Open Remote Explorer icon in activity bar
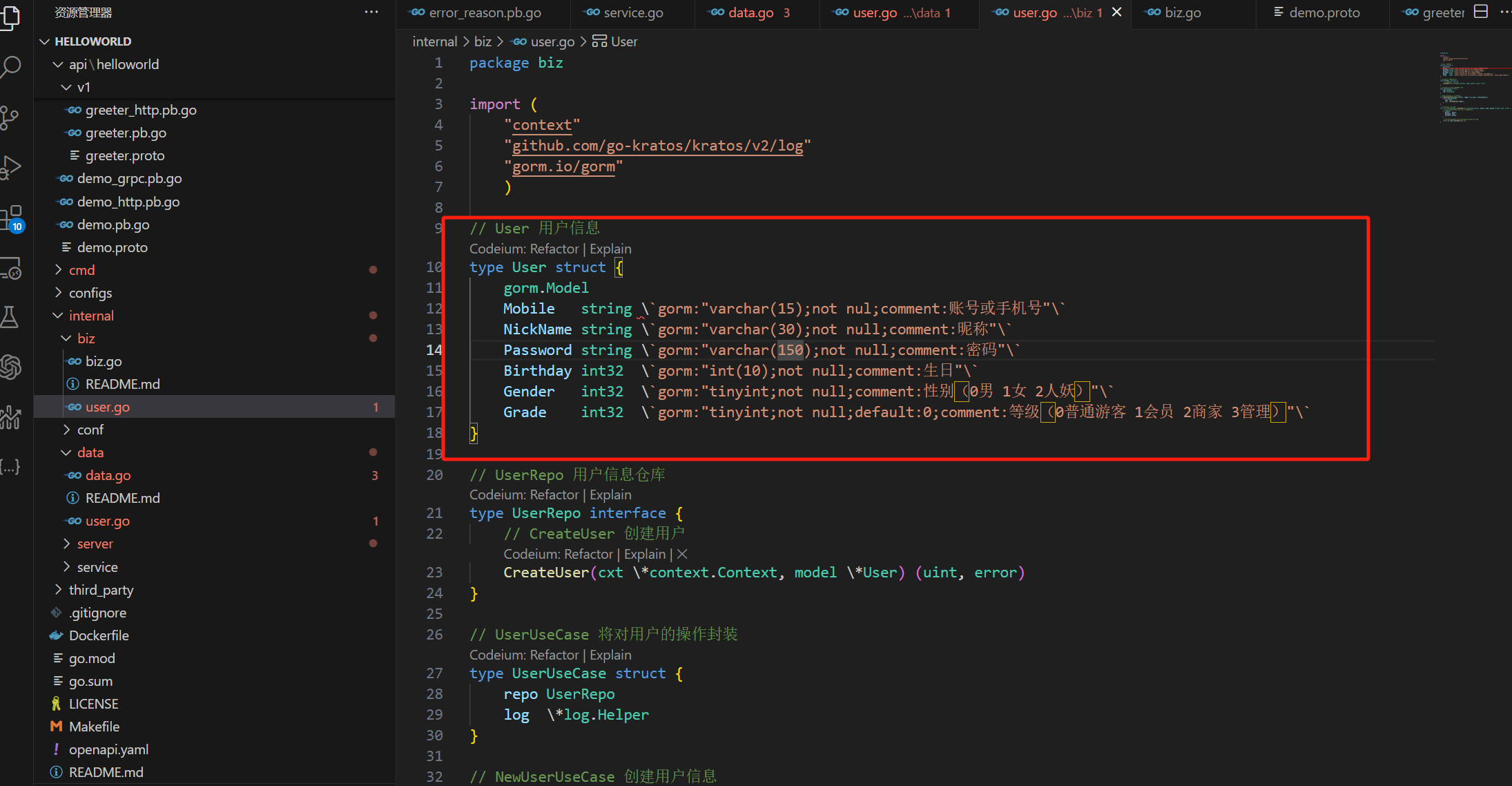1512x786 pixels. (x=10, y=268)
